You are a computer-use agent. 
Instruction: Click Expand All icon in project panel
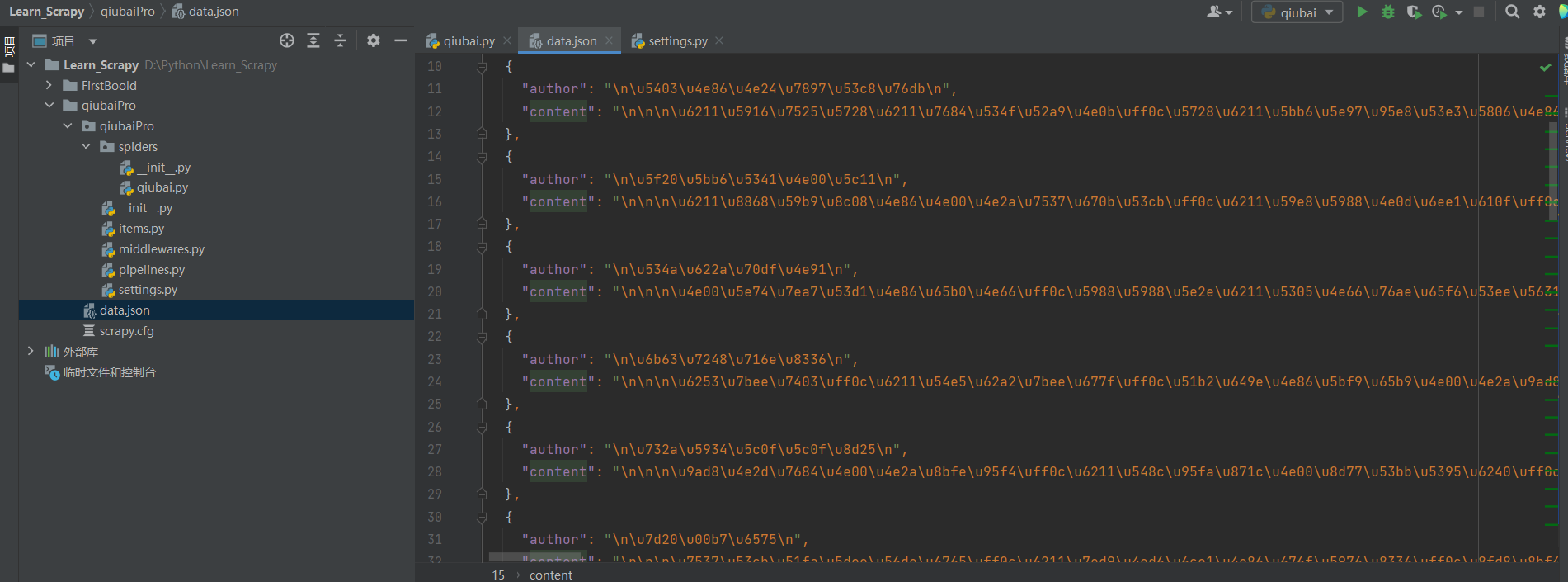click(313, 40)
